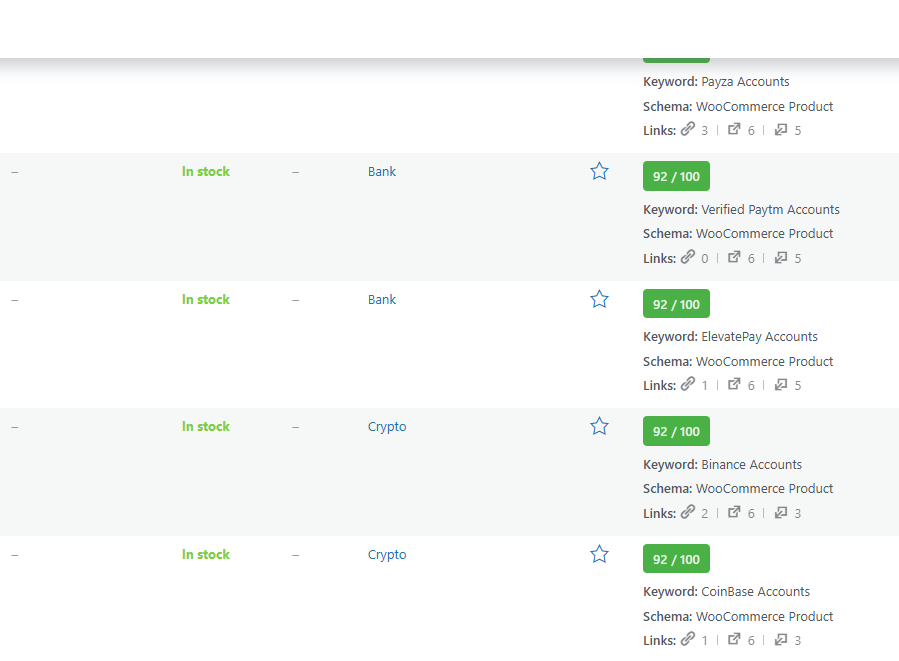Click internal links icon in Binance Accounts row
This screenshot has width=899, height=661.
pos(688,513)
